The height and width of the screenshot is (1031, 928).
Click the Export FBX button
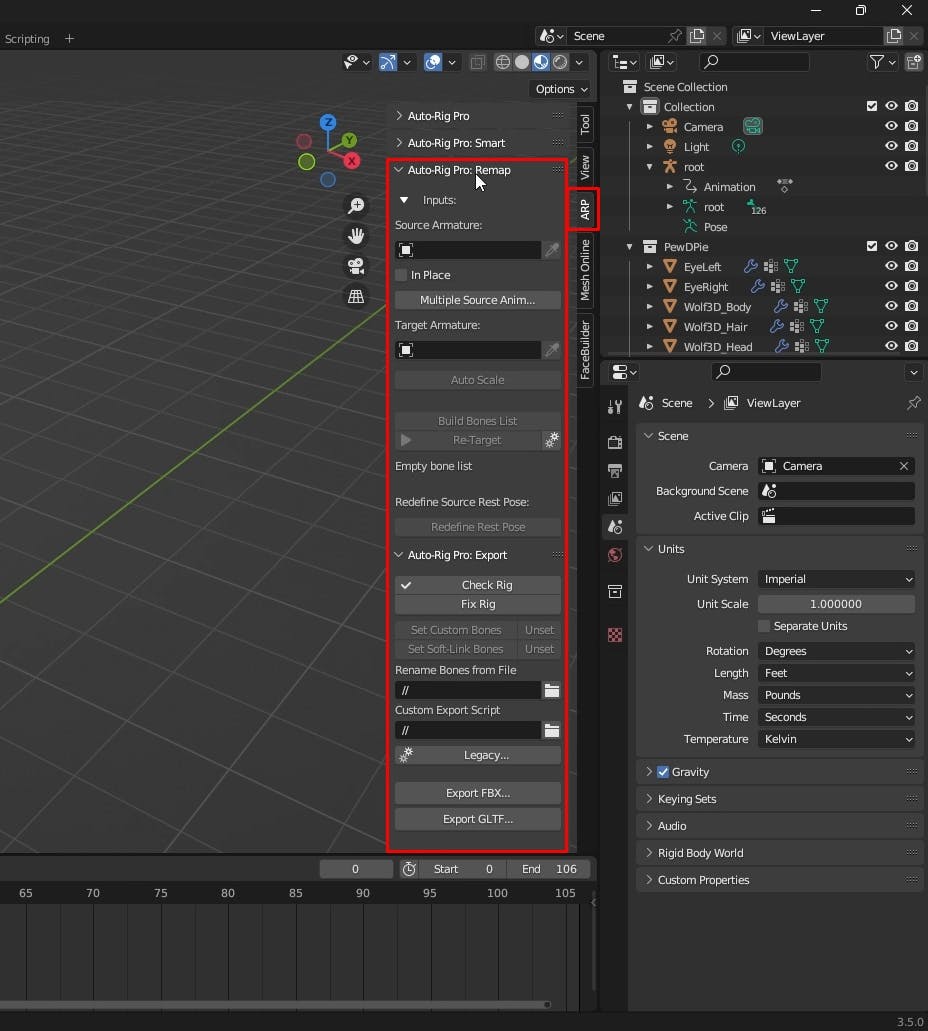[478, 793]
